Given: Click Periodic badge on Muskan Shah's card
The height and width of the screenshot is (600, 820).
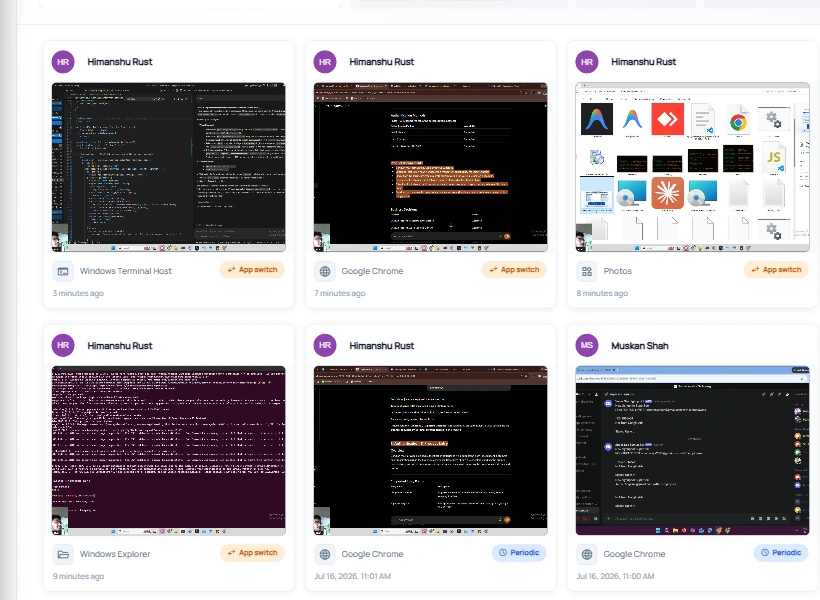Looking at the screenshot, I should click(x=781, y=553).
